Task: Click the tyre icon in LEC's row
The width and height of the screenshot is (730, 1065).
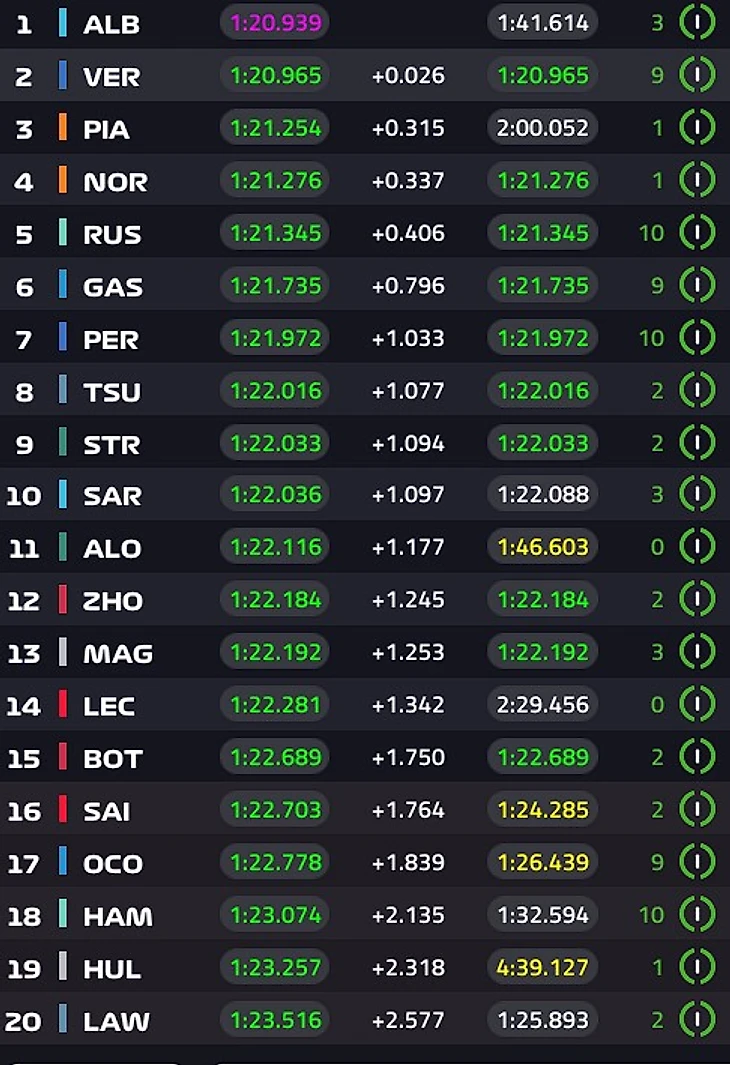Action: click(697, 704)
